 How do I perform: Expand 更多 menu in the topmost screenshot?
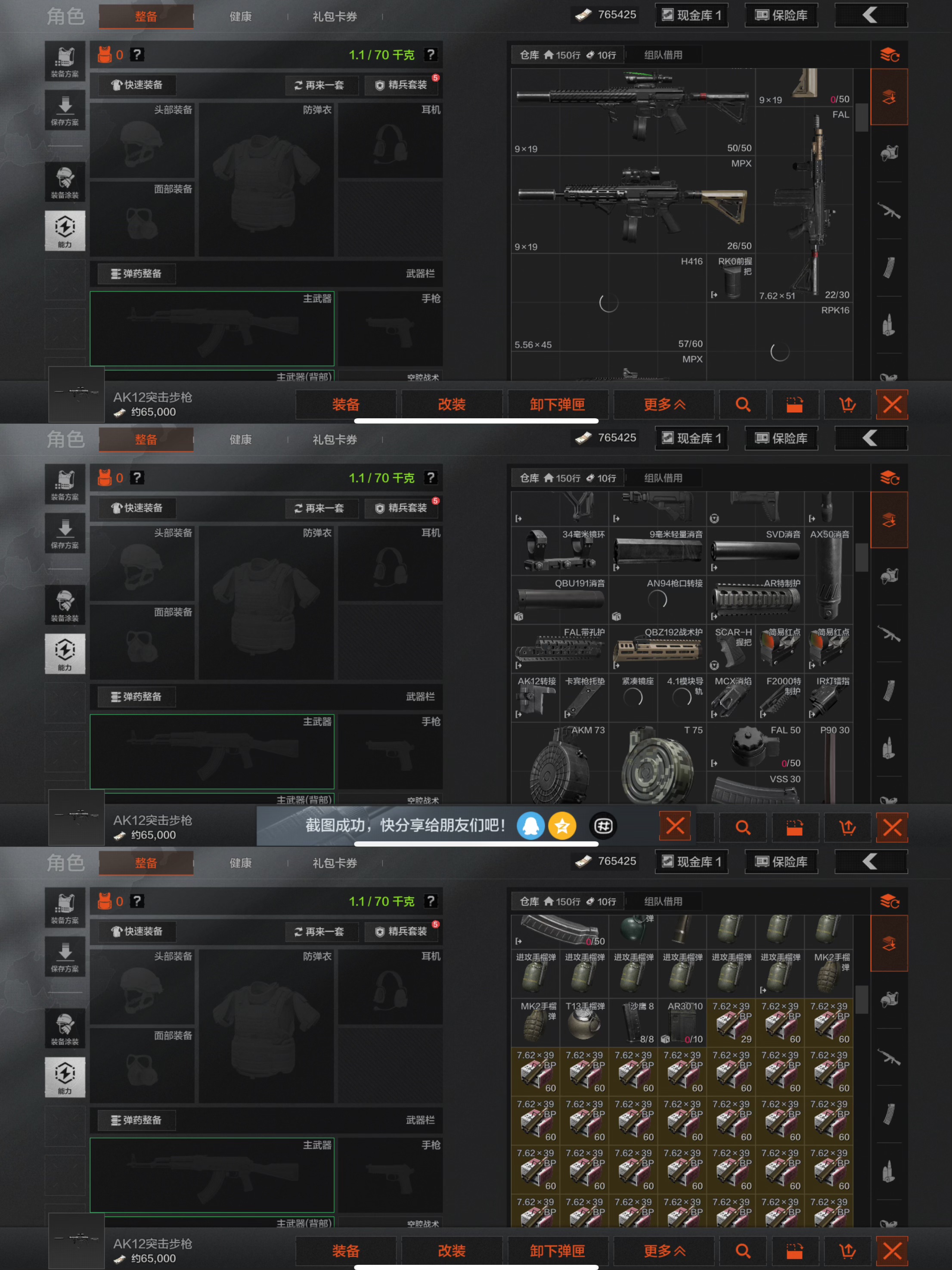(664, 405)
